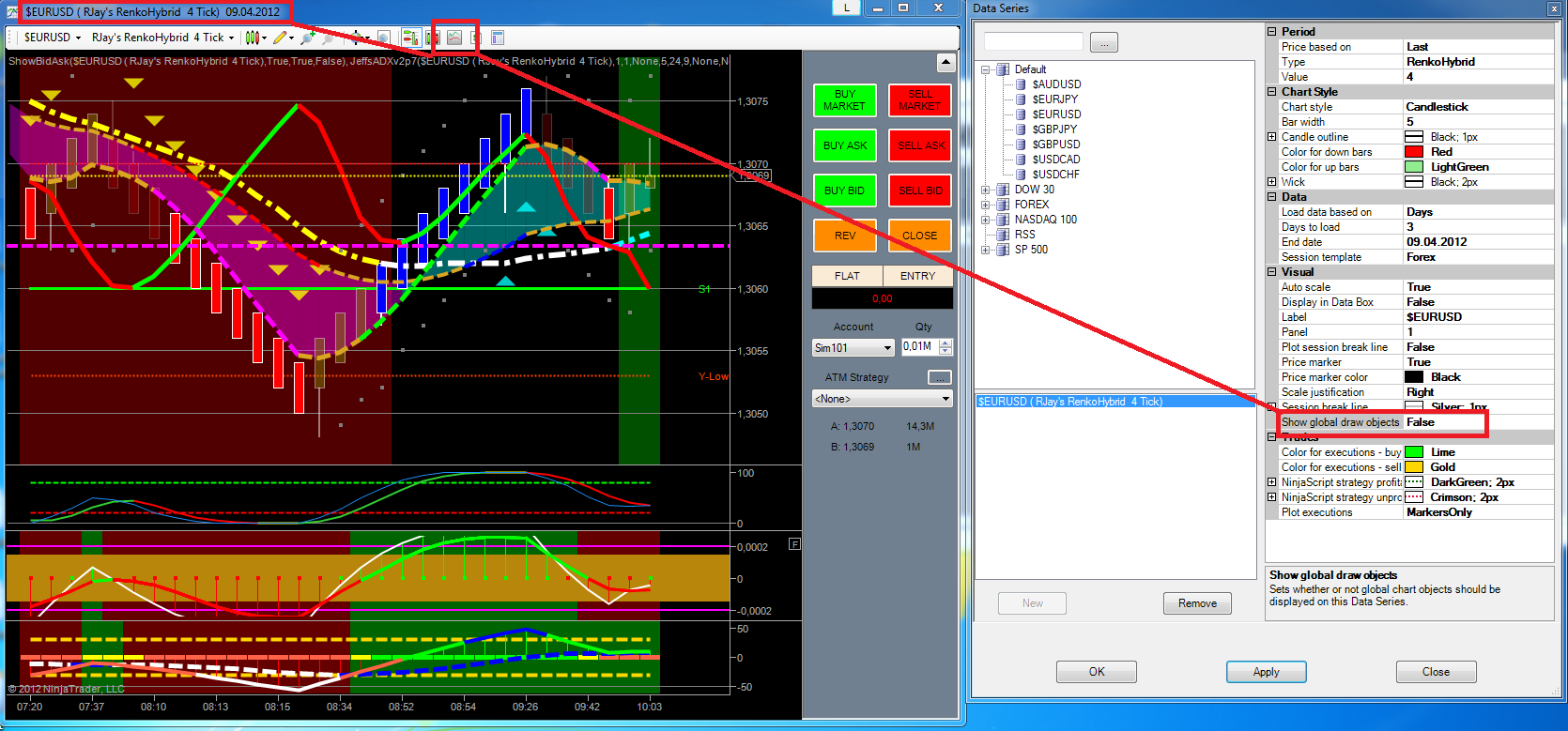
Task: Click the BUY MARKET button
Action: point(844,100)
